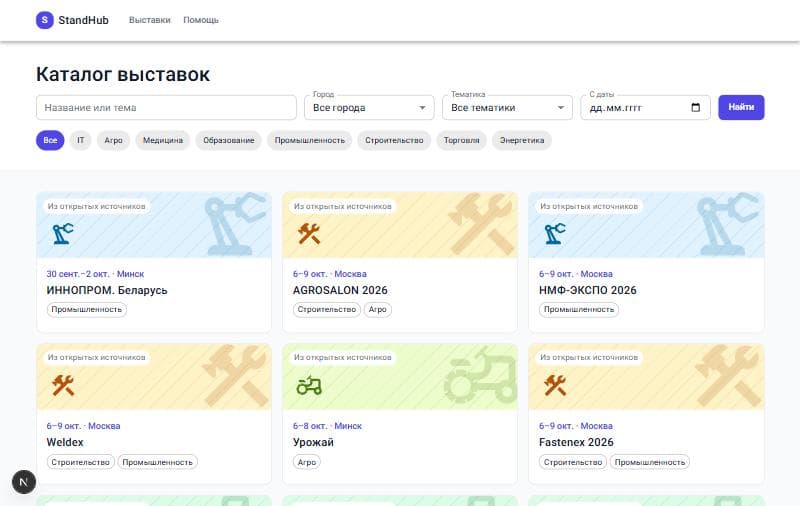Viewport: 800px width, 506px height.
Task: Open the Все тематики dropdown
Action: [507, 108]
